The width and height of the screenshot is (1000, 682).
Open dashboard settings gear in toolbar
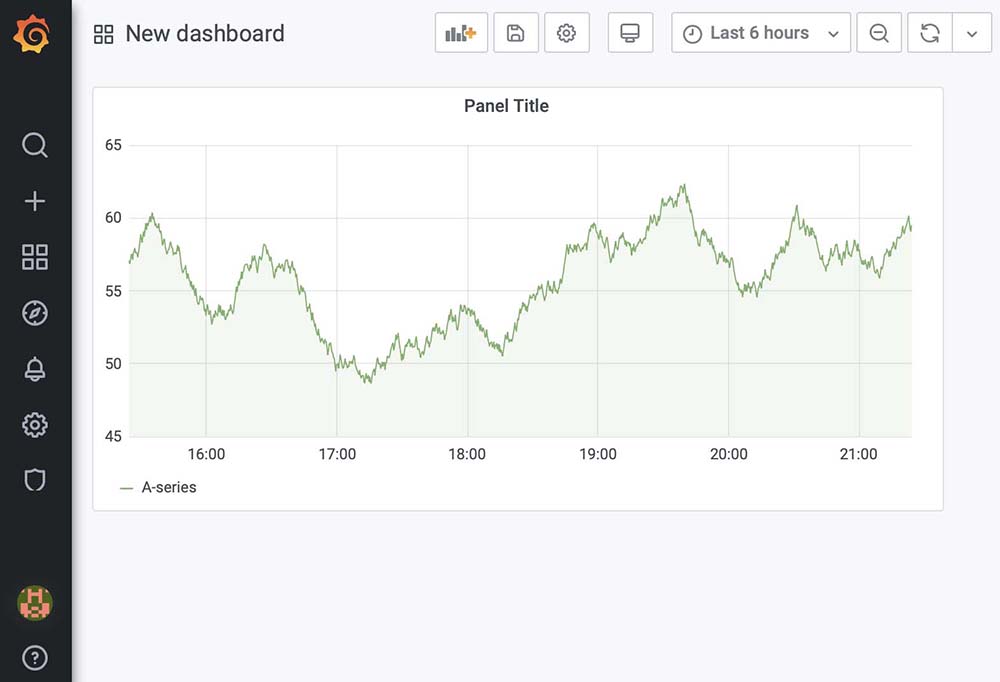[x=566, y=33]
